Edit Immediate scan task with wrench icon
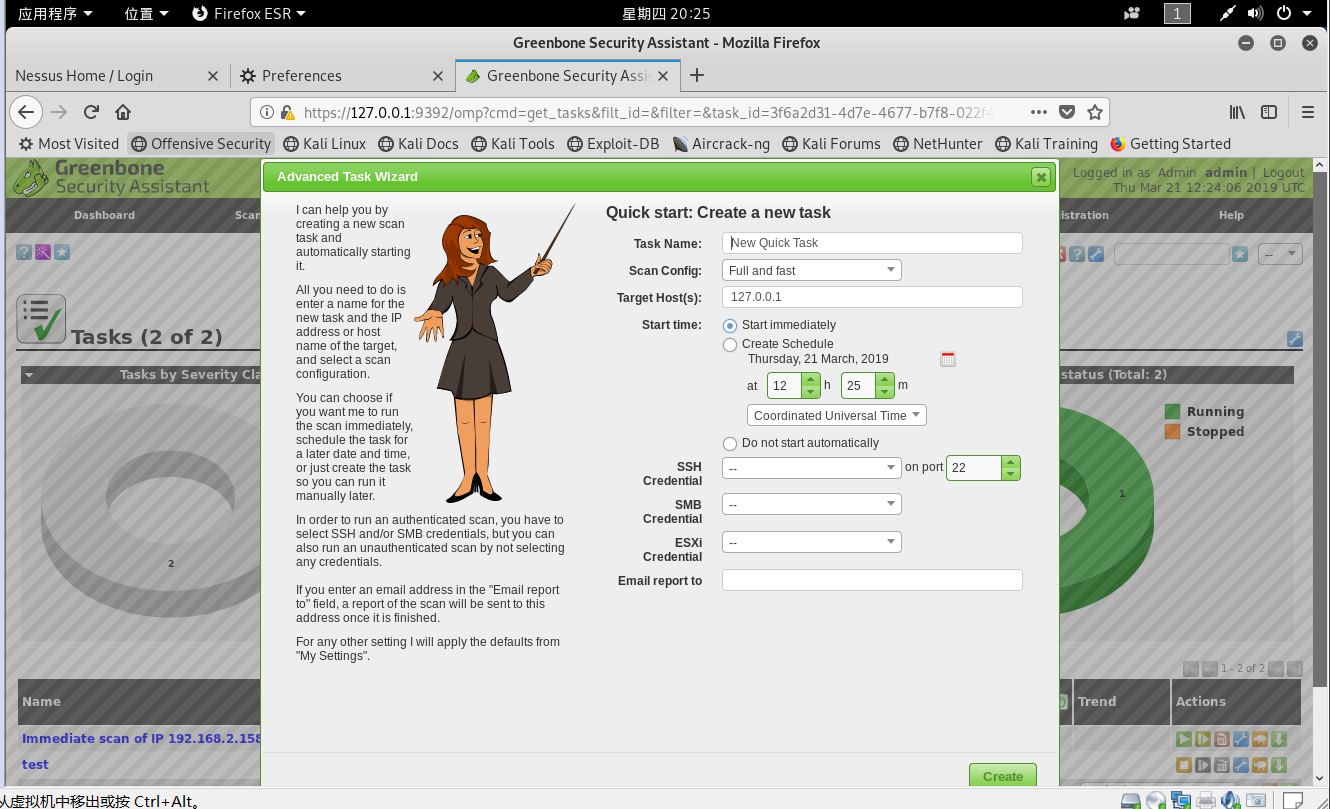The width and height of the screenshot is (1330, 809). tap(1241, 739)
